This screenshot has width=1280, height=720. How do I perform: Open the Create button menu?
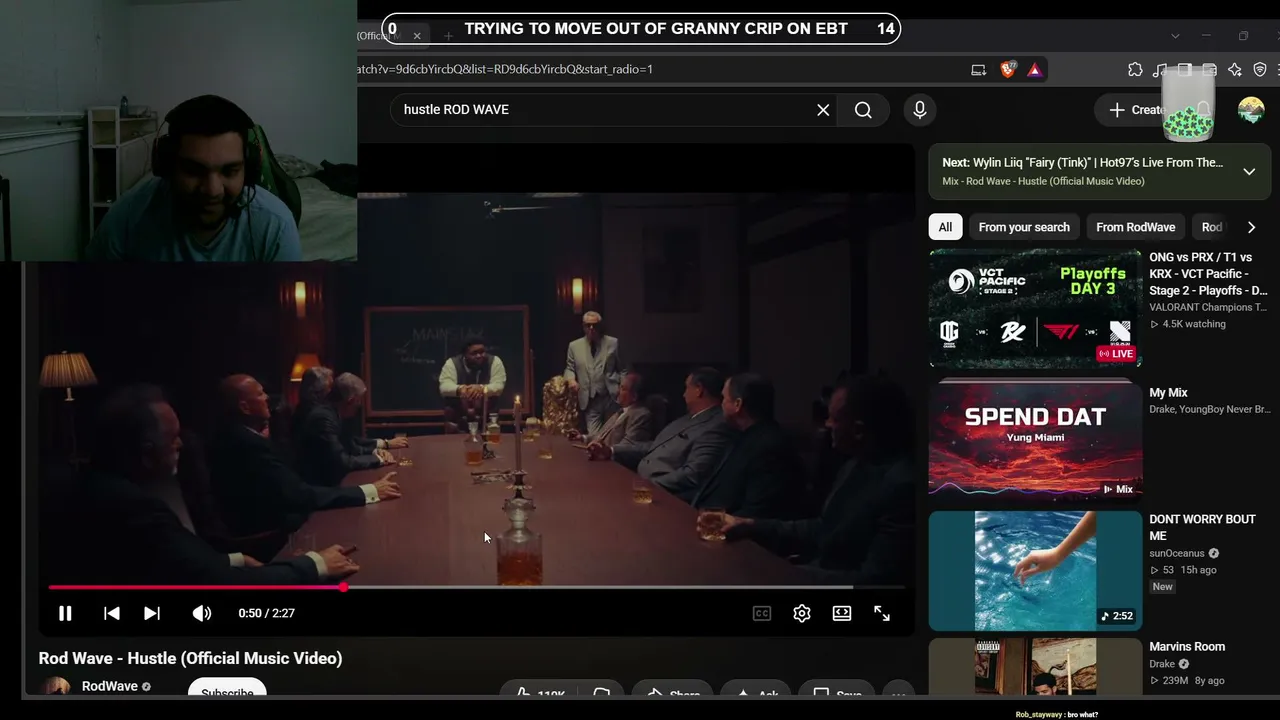click(x=1136, y=110)
